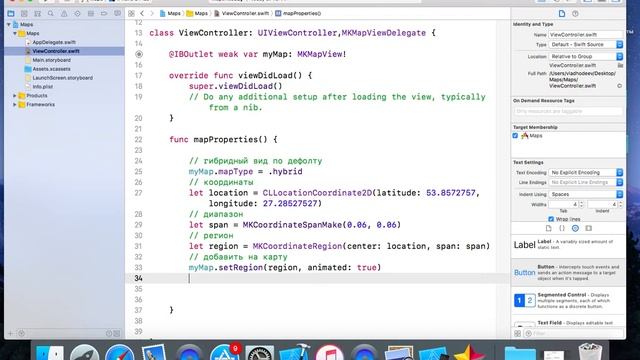
Task: Click the reveal-in-Finder arrow beside Full Path
Action: pyautogui.click(x=620, y=86)
